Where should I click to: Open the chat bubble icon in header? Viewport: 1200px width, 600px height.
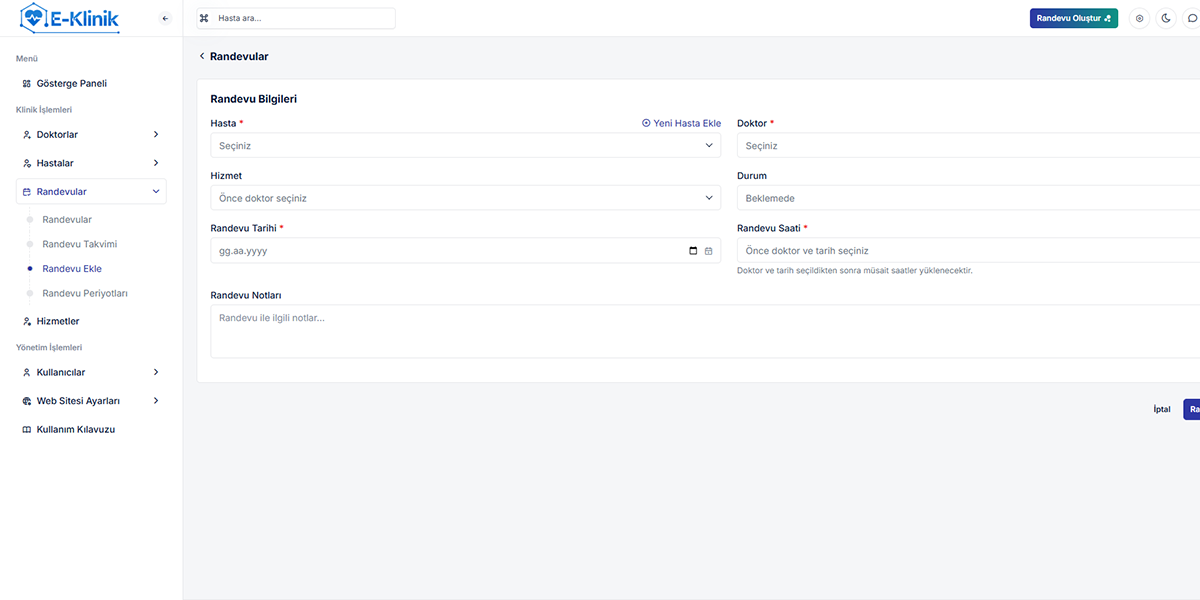1191,18
